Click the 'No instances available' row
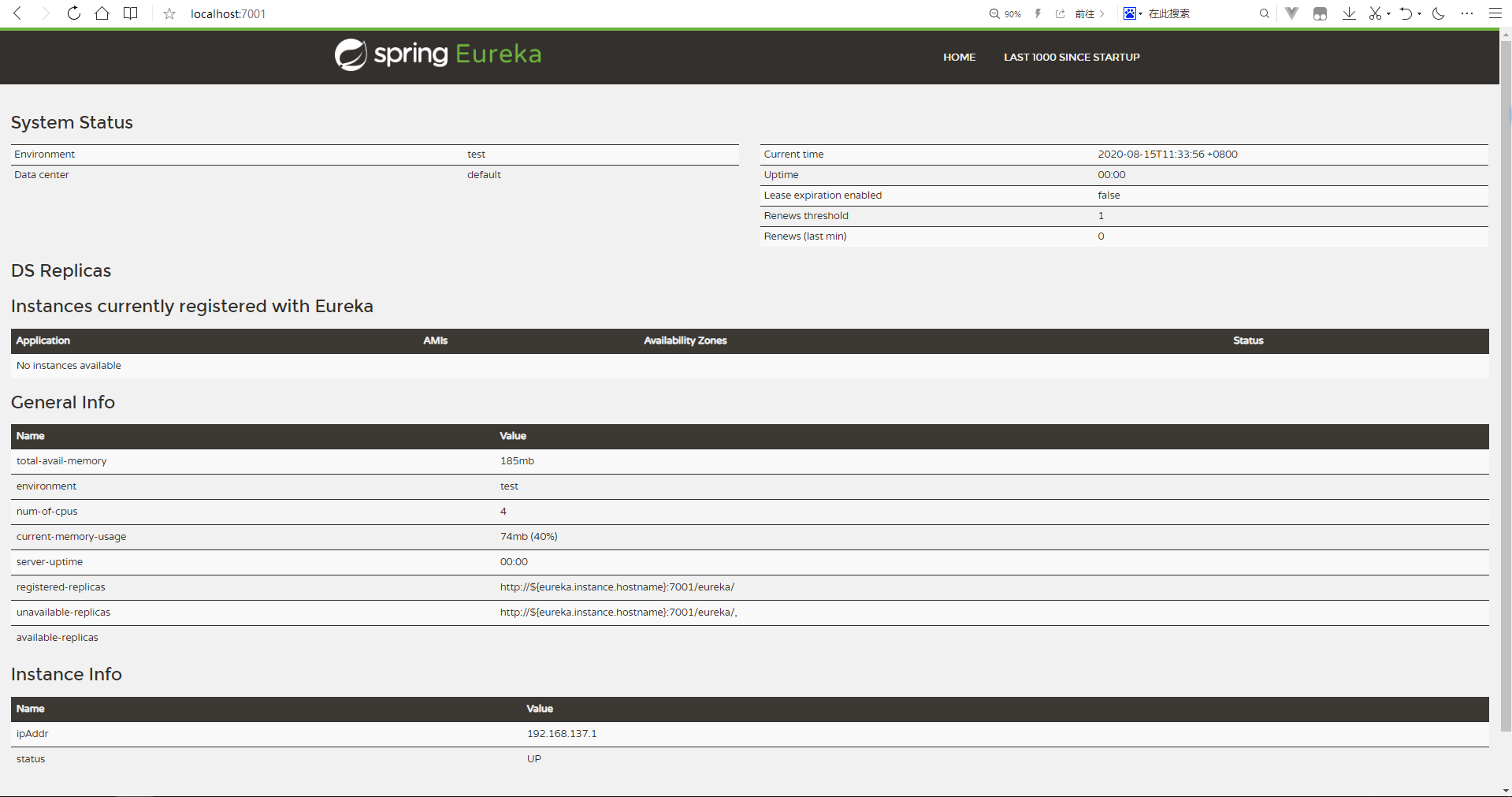The height and width of the screenshot is (797, 1512). click(x=750, y=366)
